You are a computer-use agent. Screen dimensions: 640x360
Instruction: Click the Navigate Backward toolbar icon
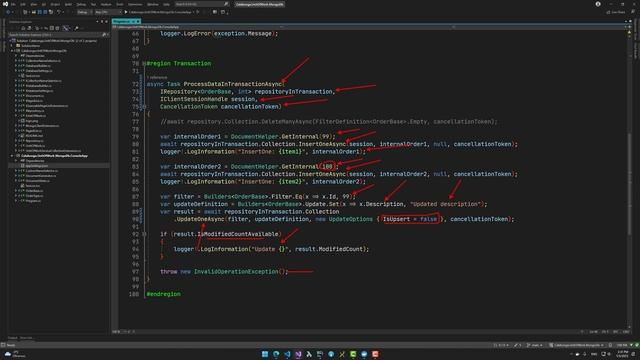click(x=9, y=12)
